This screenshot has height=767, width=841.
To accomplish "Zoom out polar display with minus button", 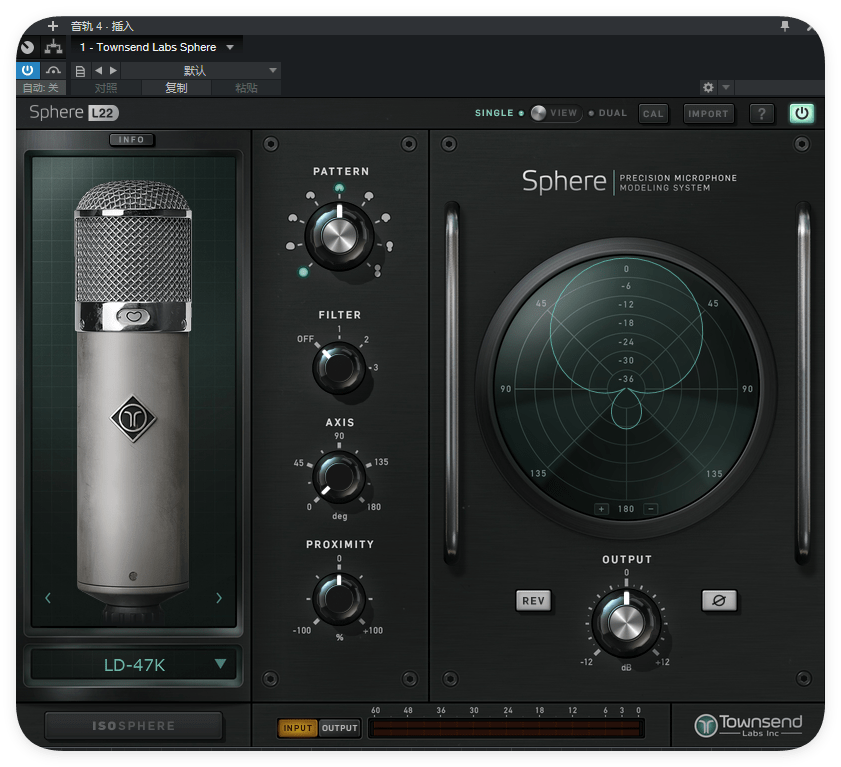I will pyautogui.click(x=651, y=509).
